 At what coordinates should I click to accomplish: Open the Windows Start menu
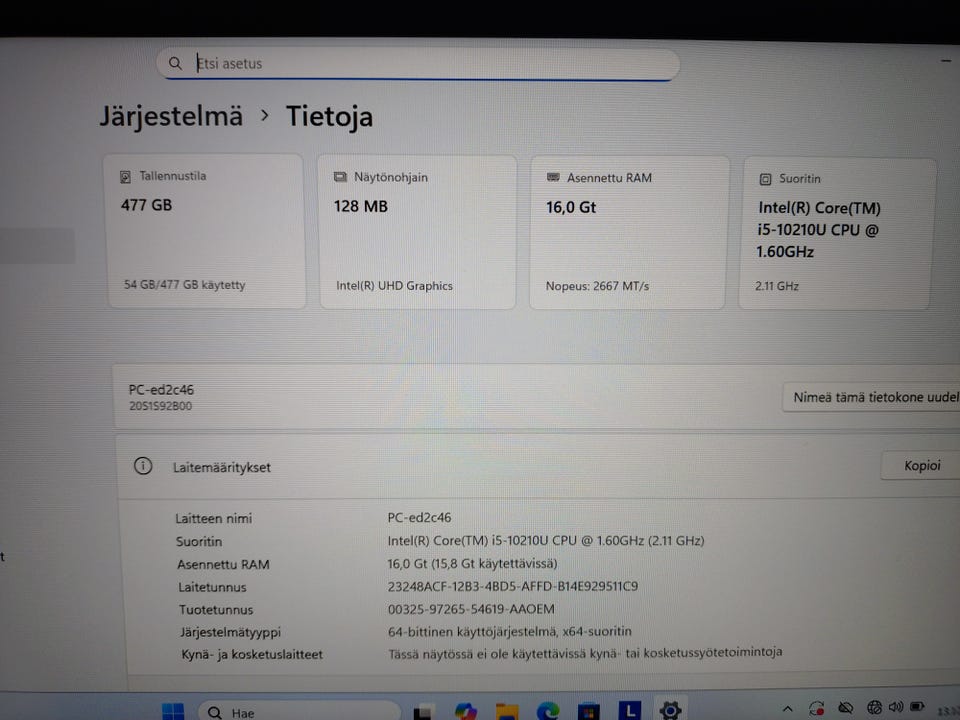[173, 711]
